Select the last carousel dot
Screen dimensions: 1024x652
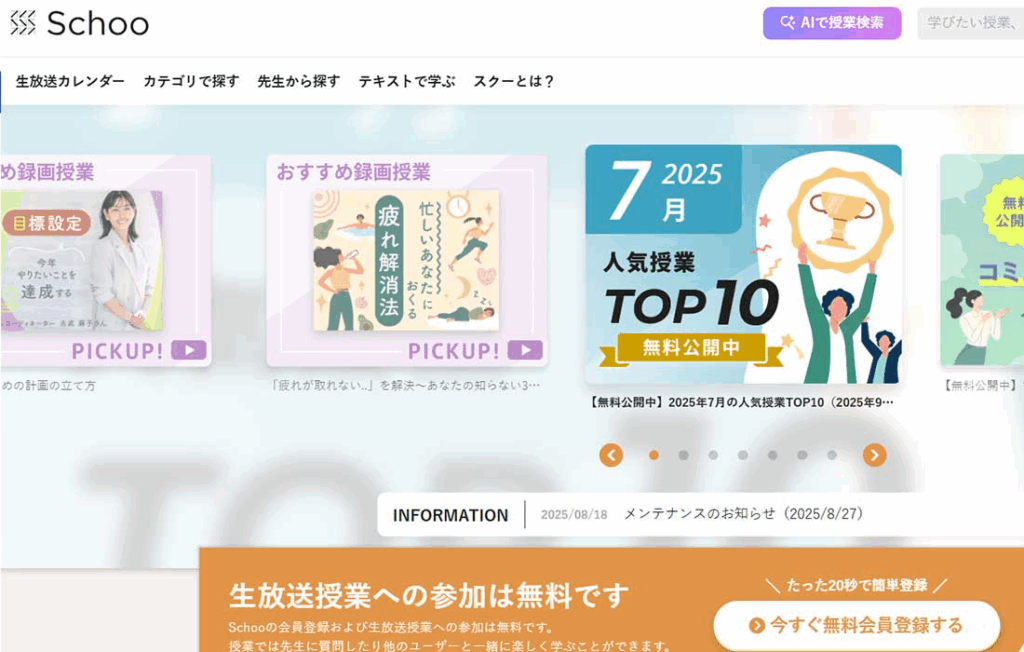pyautogui.click(x=831, y=455)
